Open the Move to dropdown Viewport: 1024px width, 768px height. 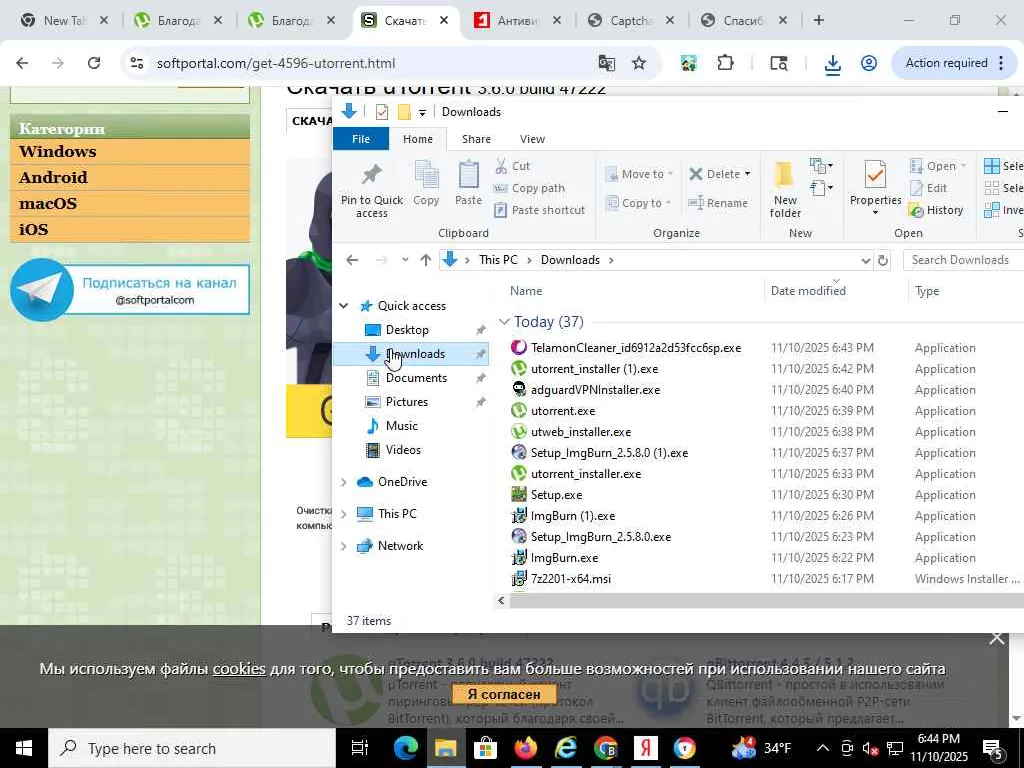click(x=639, y=174)
